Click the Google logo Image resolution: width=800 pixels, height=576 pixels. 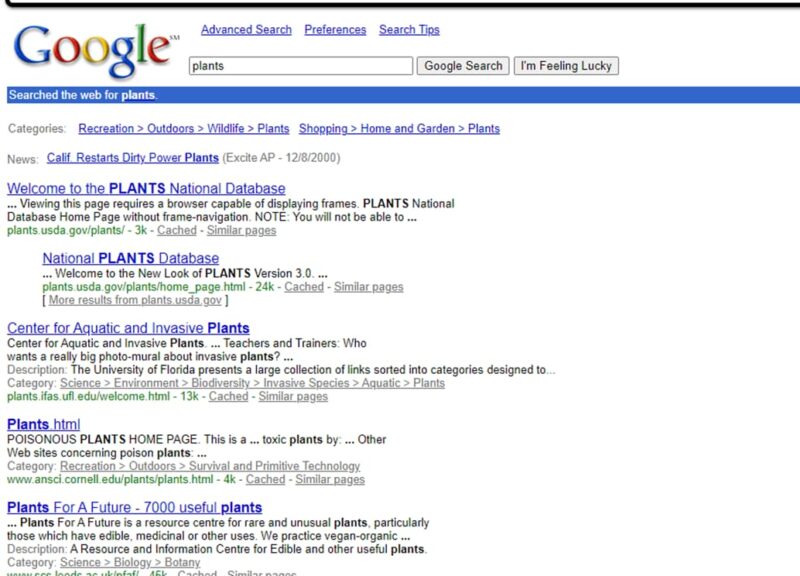pos(96,51)
